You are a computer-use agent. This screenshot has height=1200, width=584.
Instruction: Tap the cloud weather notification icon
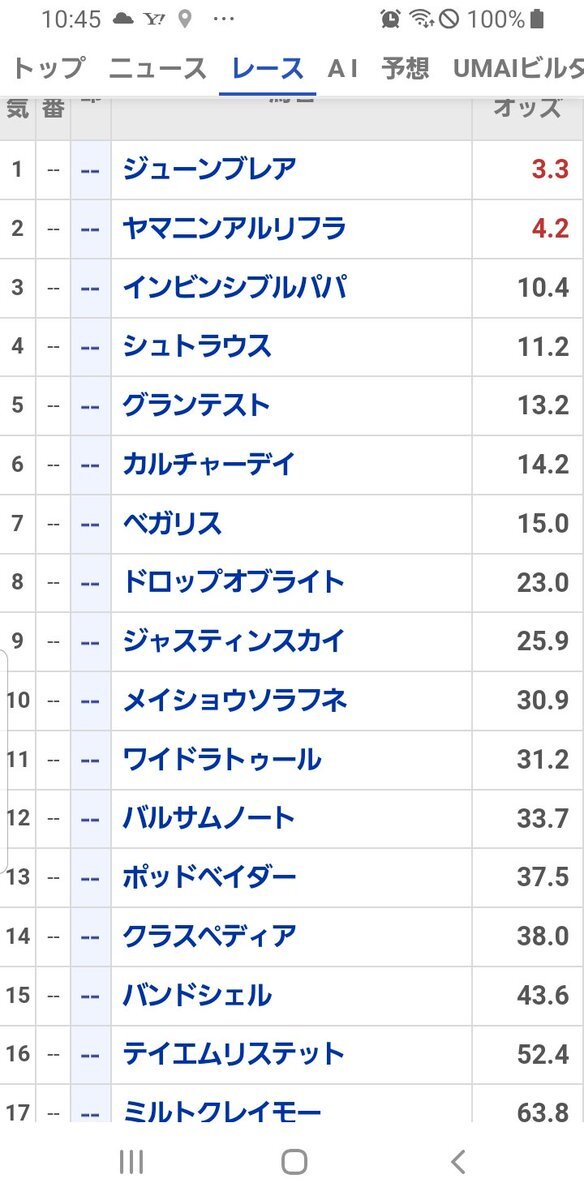click(123, 19)
